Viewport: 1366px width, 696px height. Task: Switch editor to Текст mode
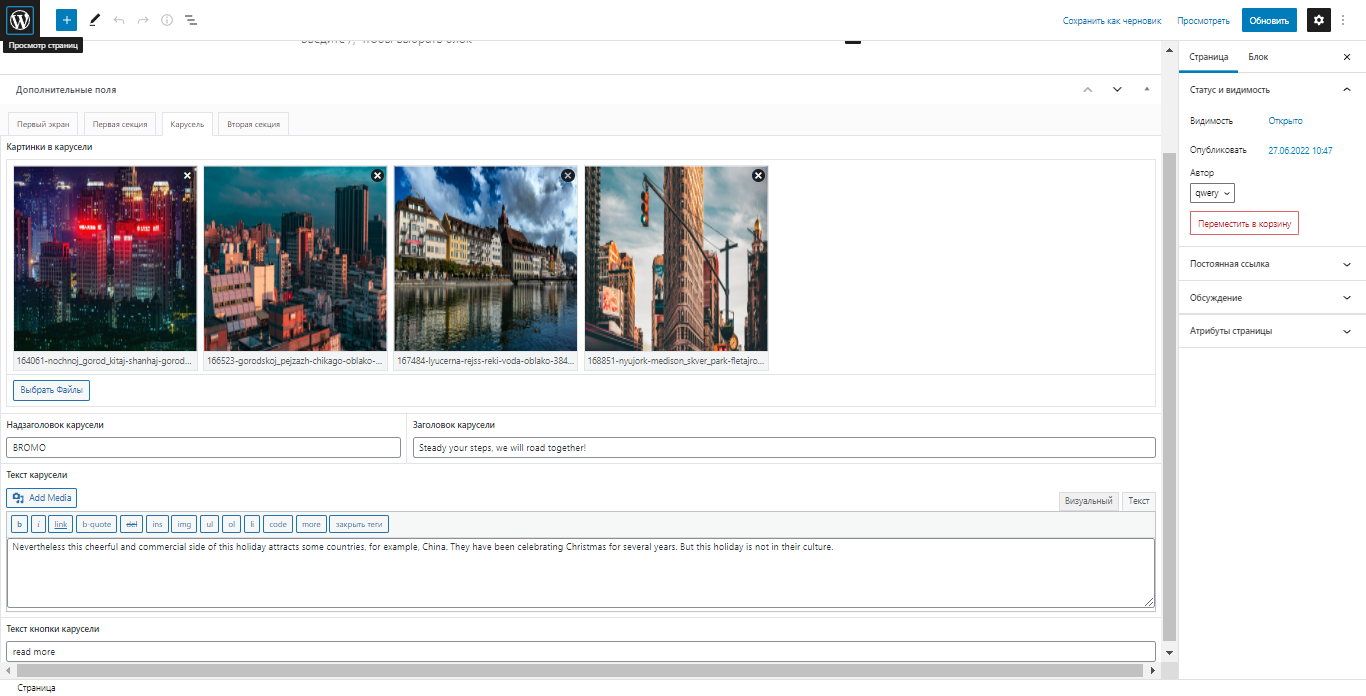click(x=1138, y=501)
